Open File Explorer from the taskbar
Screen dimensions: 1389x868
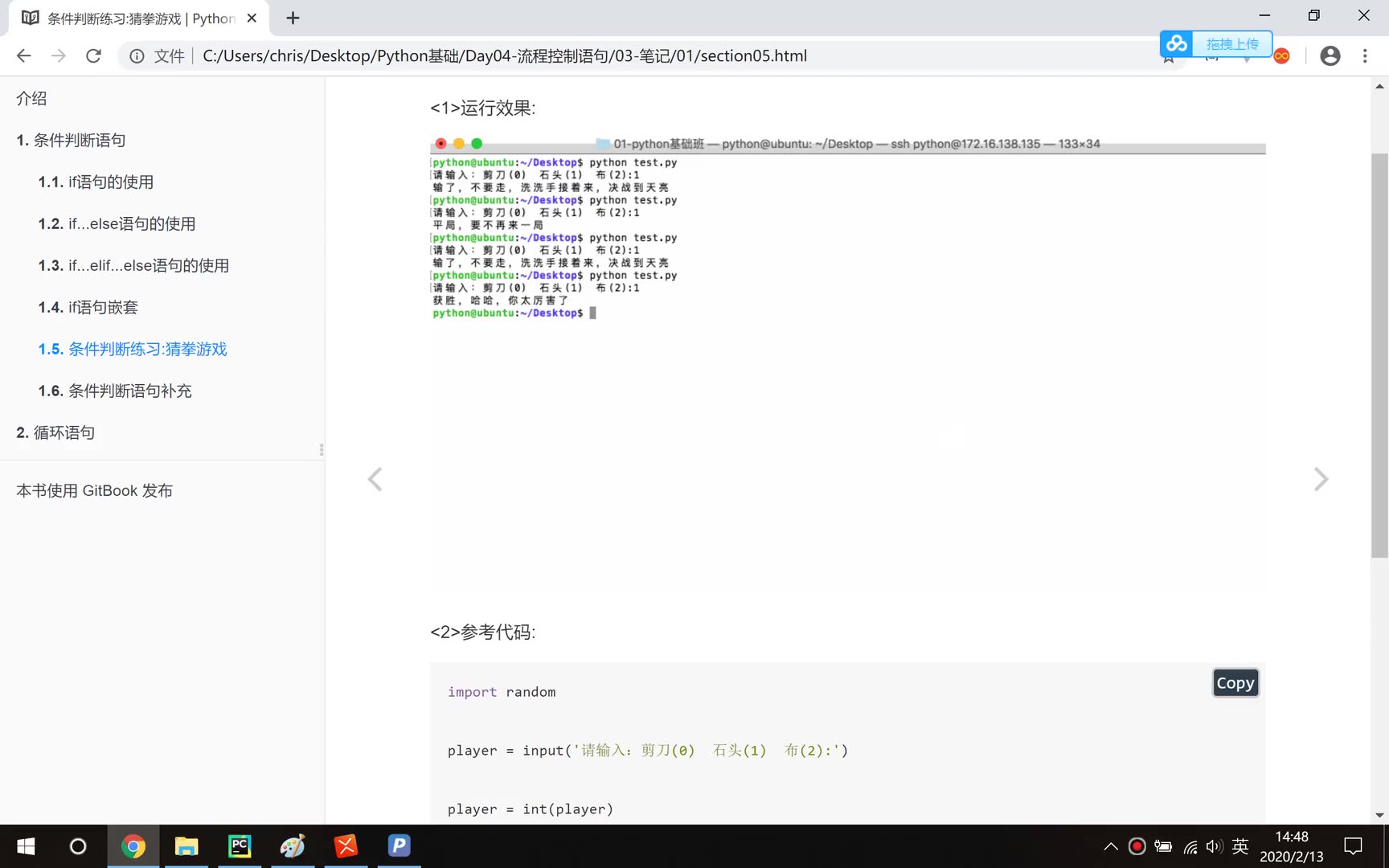click(186, 845)
